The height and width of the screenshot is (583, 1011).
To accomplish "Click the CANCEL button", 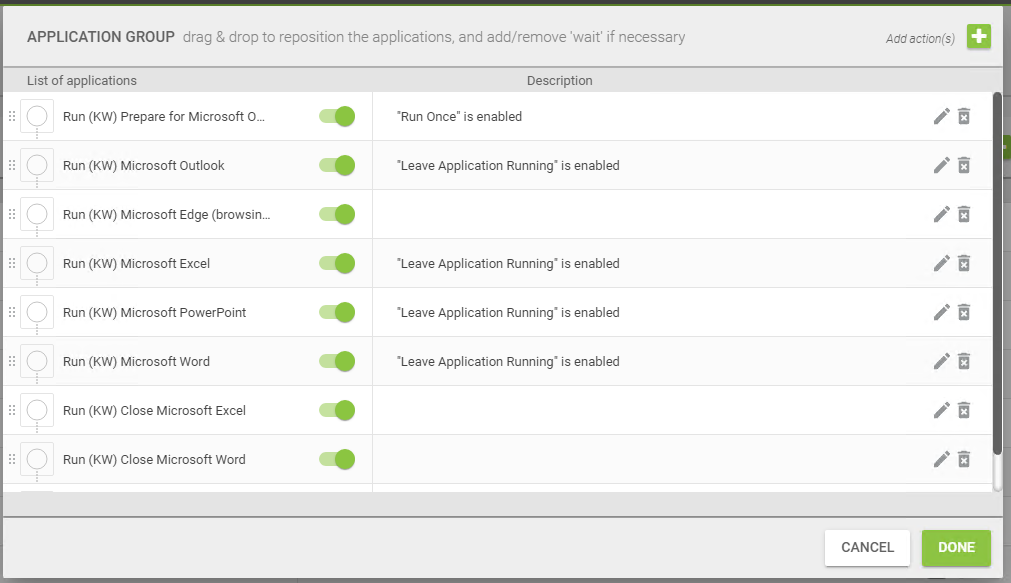I will pos(867,548).
